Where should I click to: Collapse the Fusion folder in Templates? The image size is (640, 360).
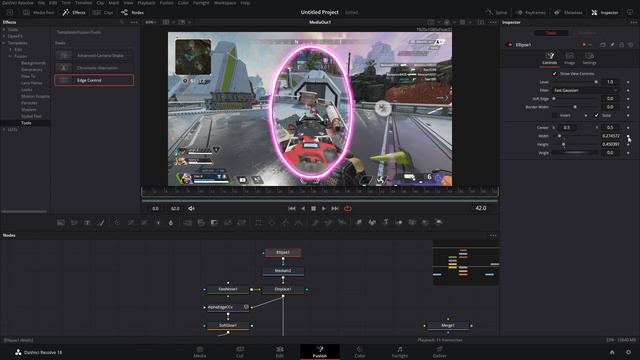tap(11, 56)
